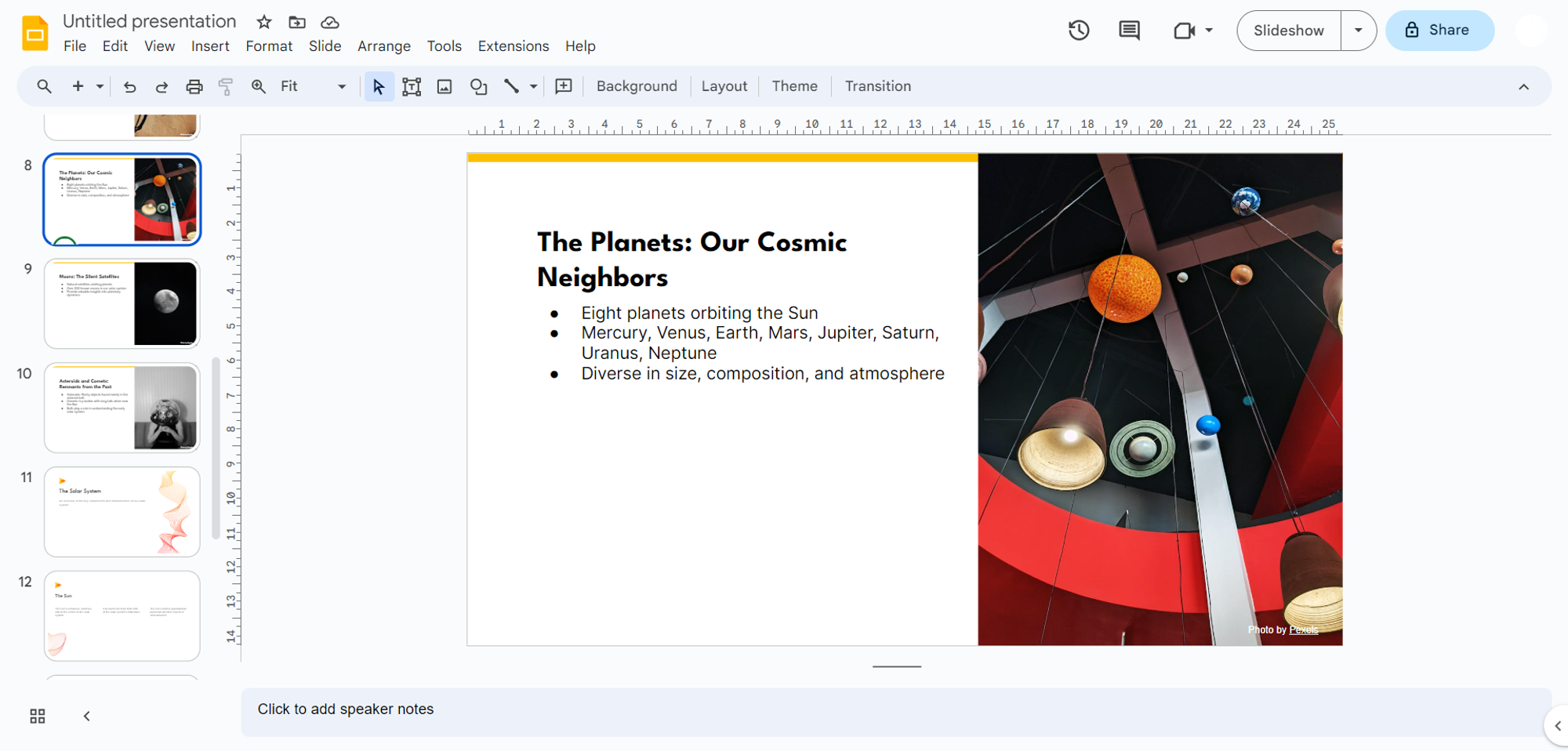Click the filmstrip vertical scrollbar
The width and height of the screenshot is (1568, 751).
click(x=216, y=448)
